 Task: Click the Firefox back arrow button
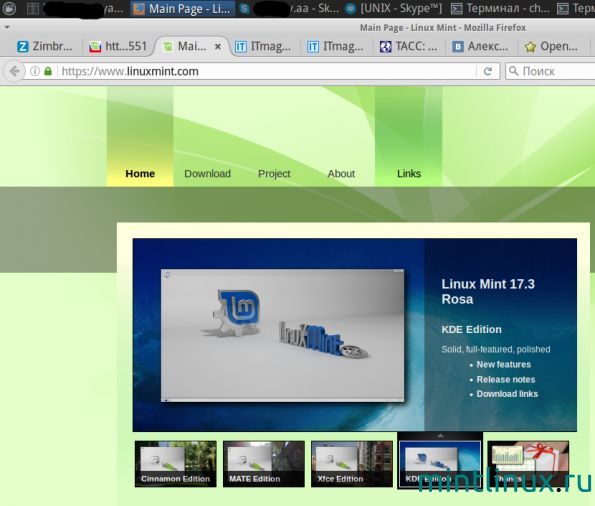pyautogui.click(x=14, y=71)
